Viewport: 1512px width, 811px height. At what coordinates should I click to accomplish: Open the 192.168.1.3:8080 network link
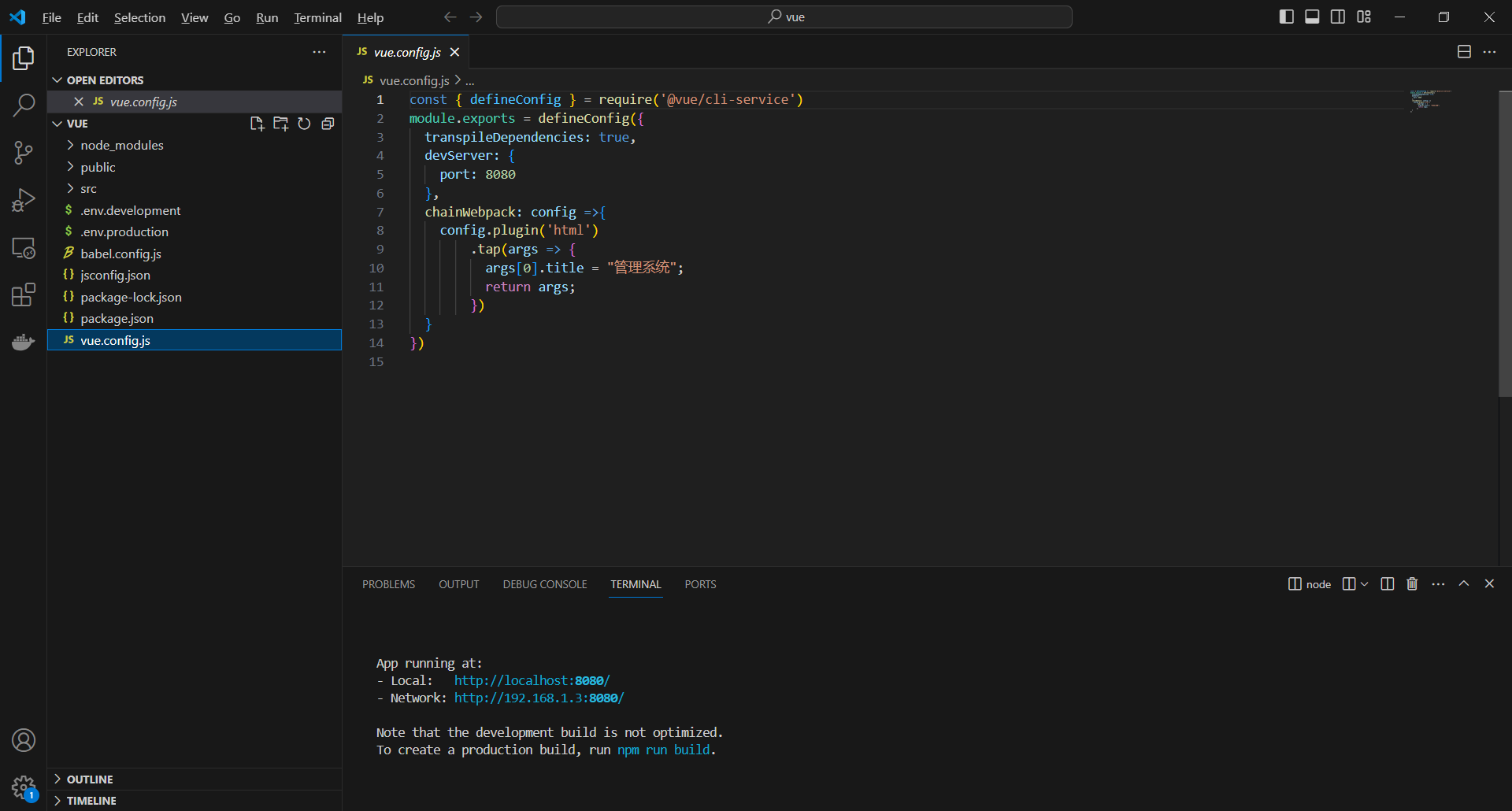click(539, 698)
